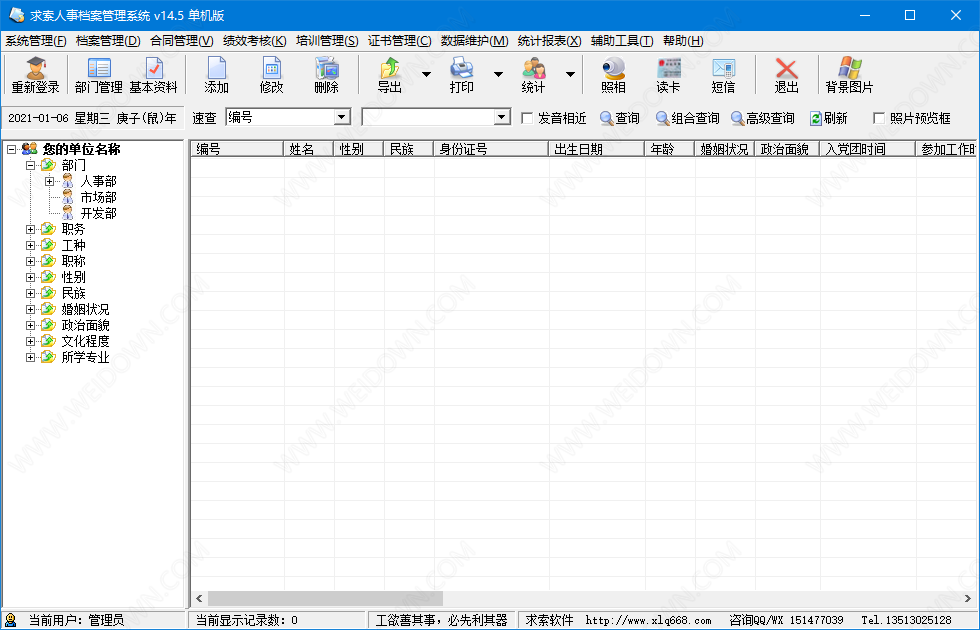Click the 重新登录 re-login icon
980x630 pixels.
(36, 75)
